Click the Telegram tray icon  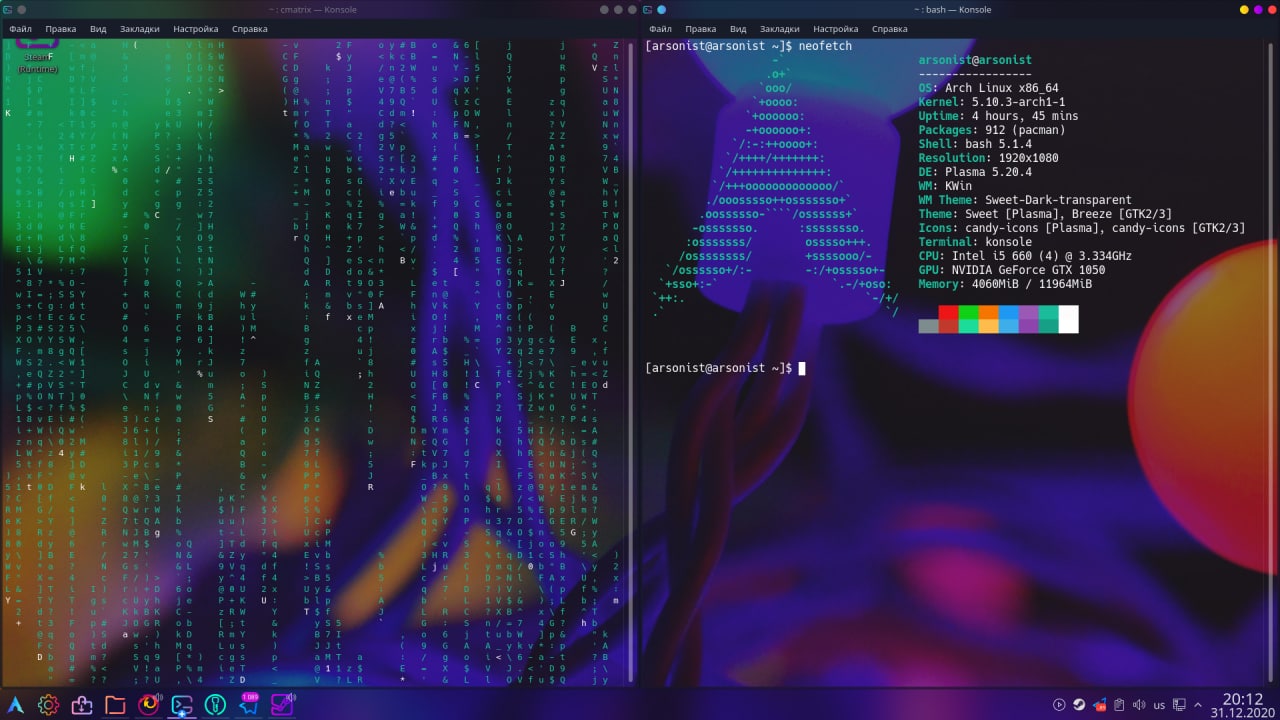pyautogui.click(x=1100, y=705)
